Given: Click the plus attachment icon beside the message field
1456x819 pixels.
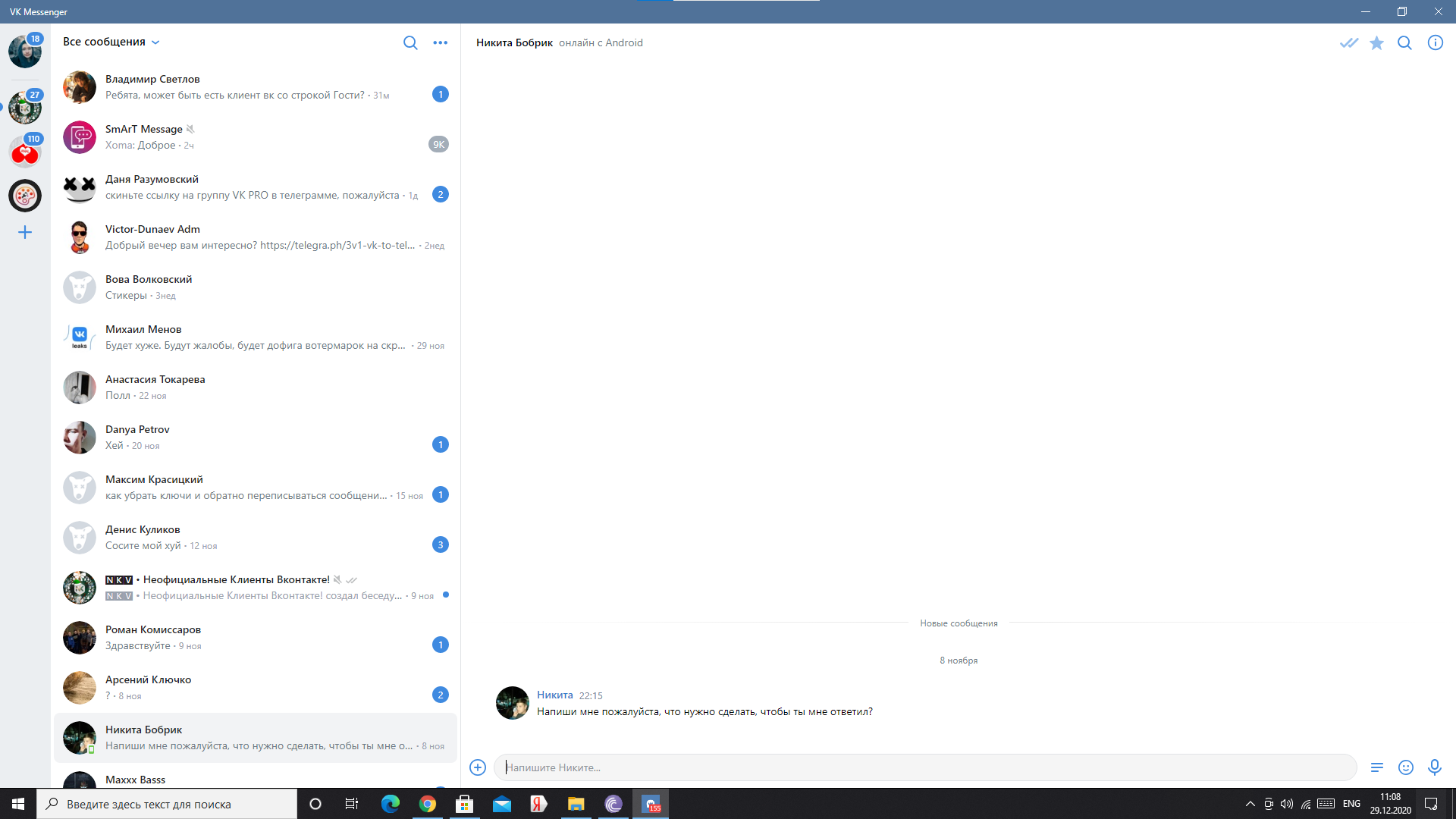Looking at the screenshot, I should [x=478, y=767].
